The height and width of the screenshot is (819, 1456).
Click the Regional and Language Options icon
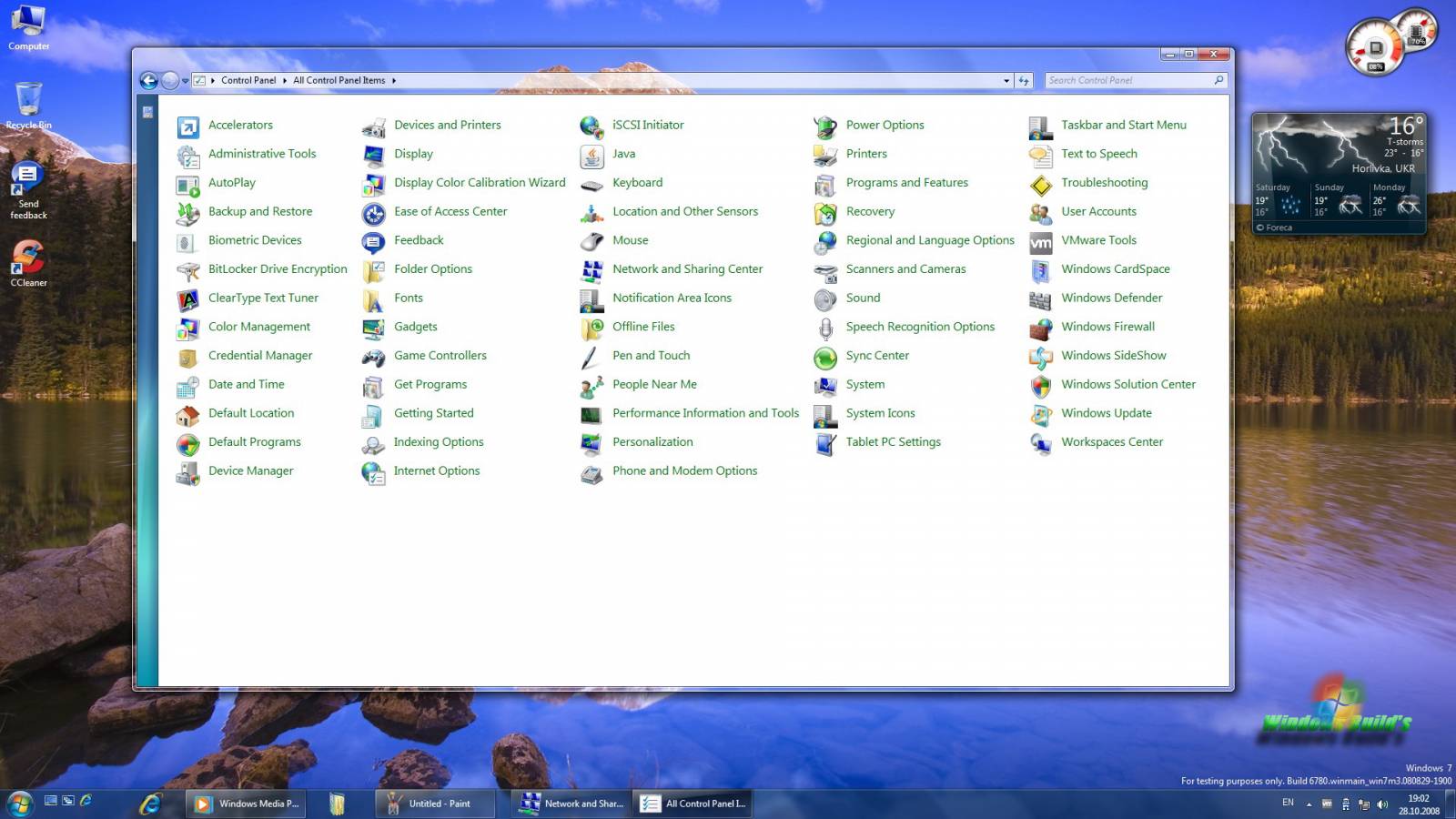pyautogui.click(x=825, y=242)
